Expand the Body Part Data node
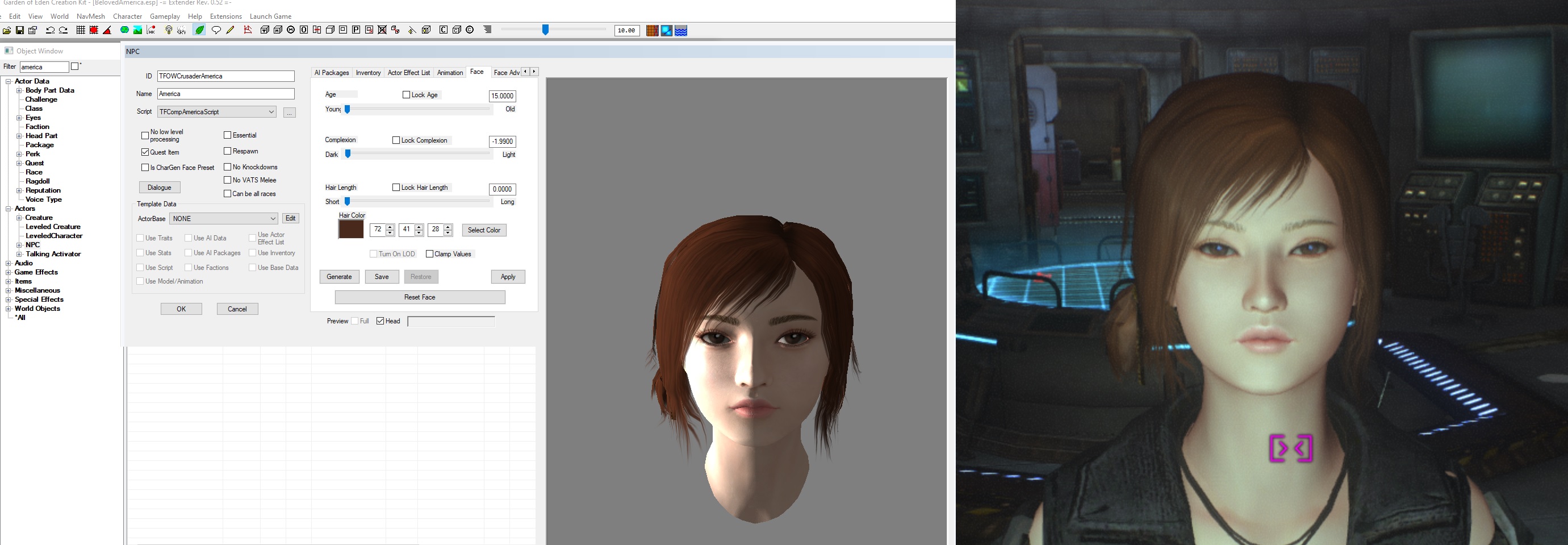The image size is (1568, 545). tap(19, 90)
